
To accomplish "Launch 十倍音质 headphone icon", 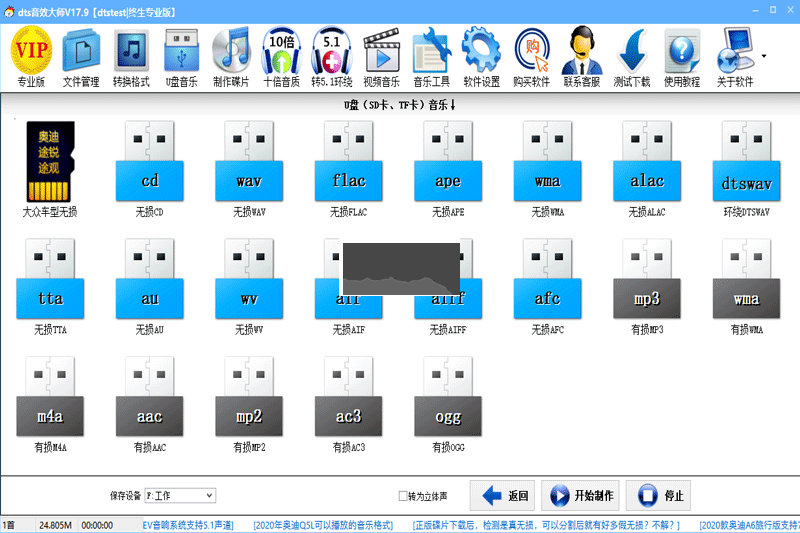I will [x=281, y=57].
